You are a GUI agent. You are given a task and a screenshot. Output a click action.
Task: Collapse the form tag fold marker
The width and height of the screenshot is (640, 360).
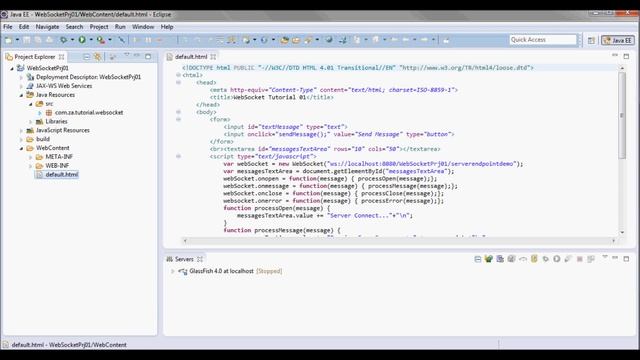(178, 120)
